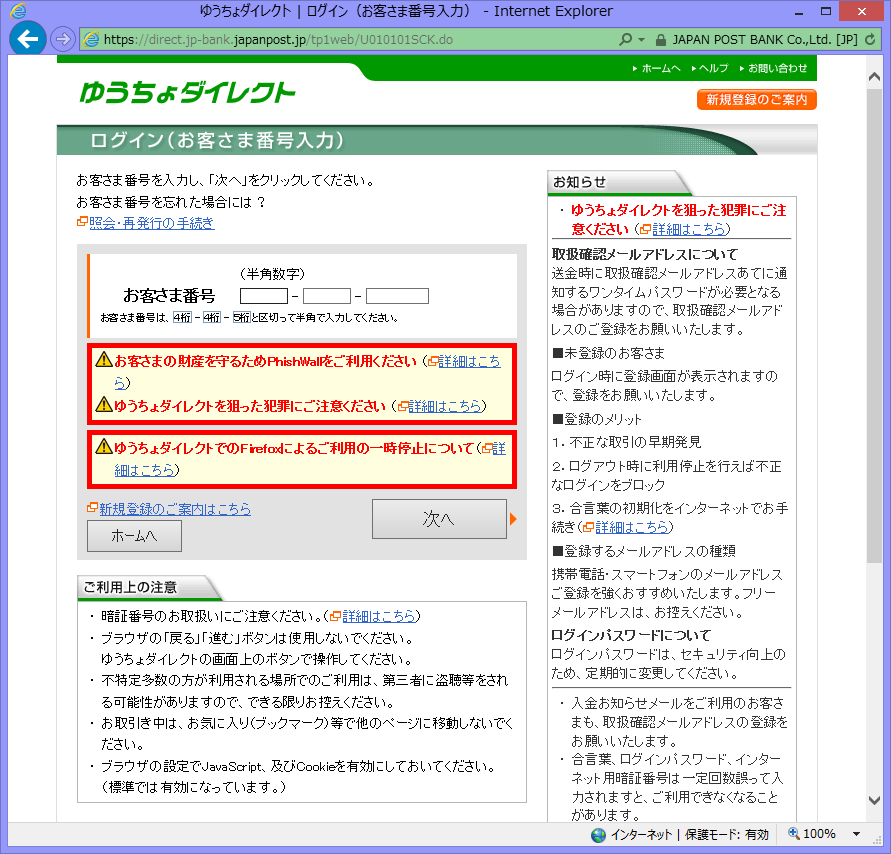The image size is (891, 854).
Task: Click the URL text in the address bar
Action: pos(278,39)
